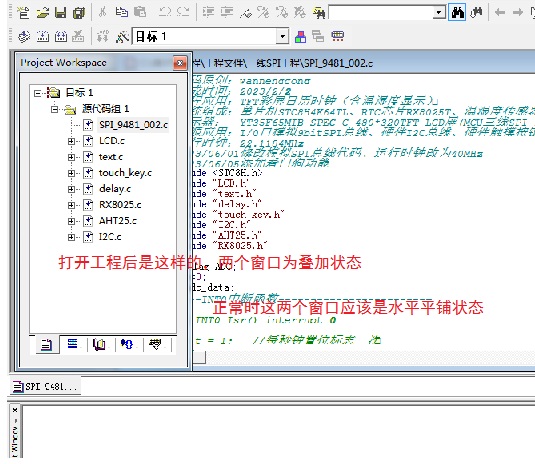Open the Options for Target icon
The image size is (535, 464).
tap(122, 37)
